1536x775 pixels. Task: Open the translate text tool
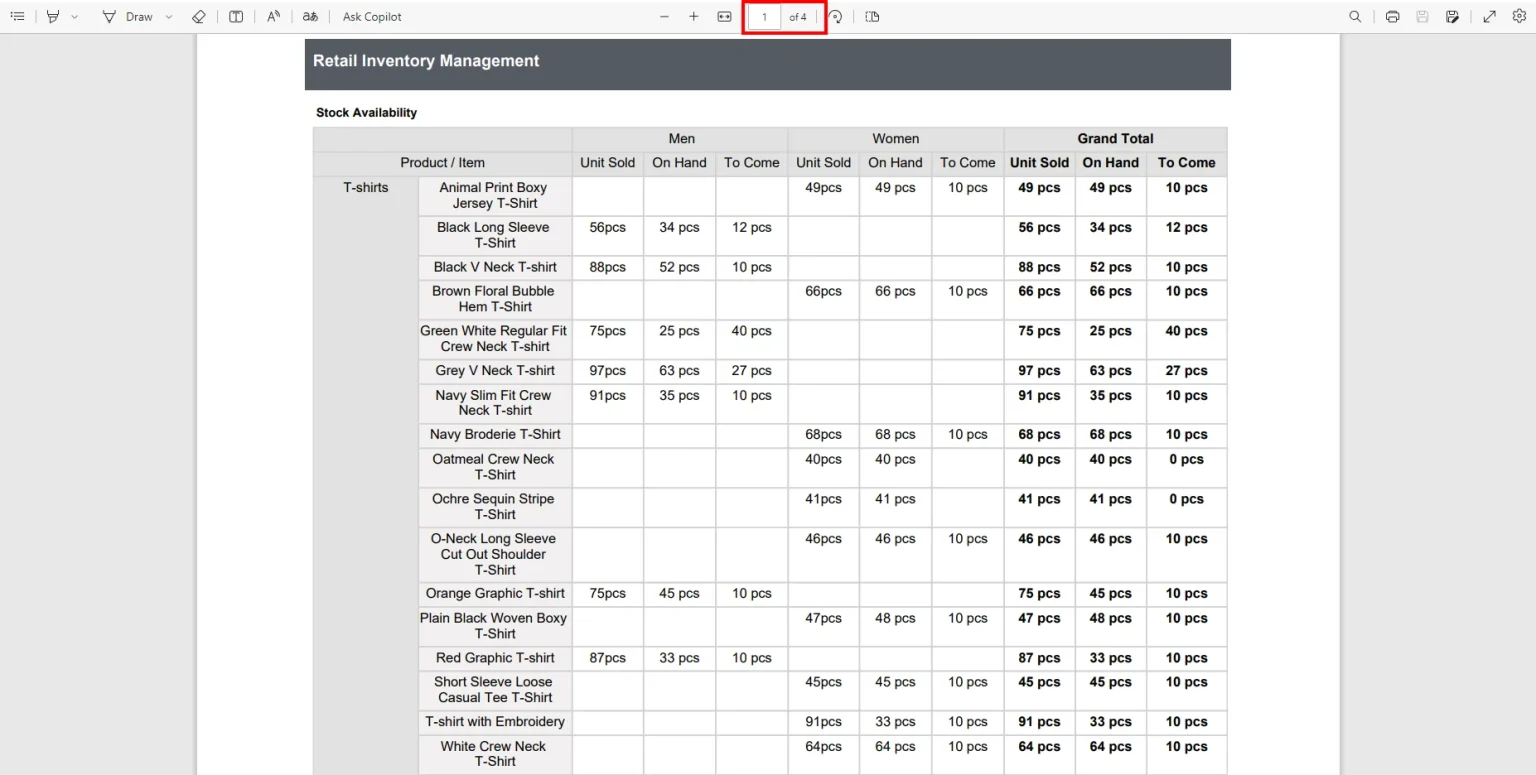point(310,16)
